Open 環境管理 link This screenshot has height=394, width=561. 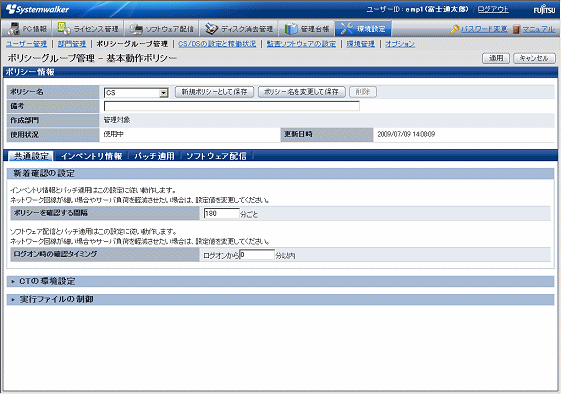[x=361, y=44]
